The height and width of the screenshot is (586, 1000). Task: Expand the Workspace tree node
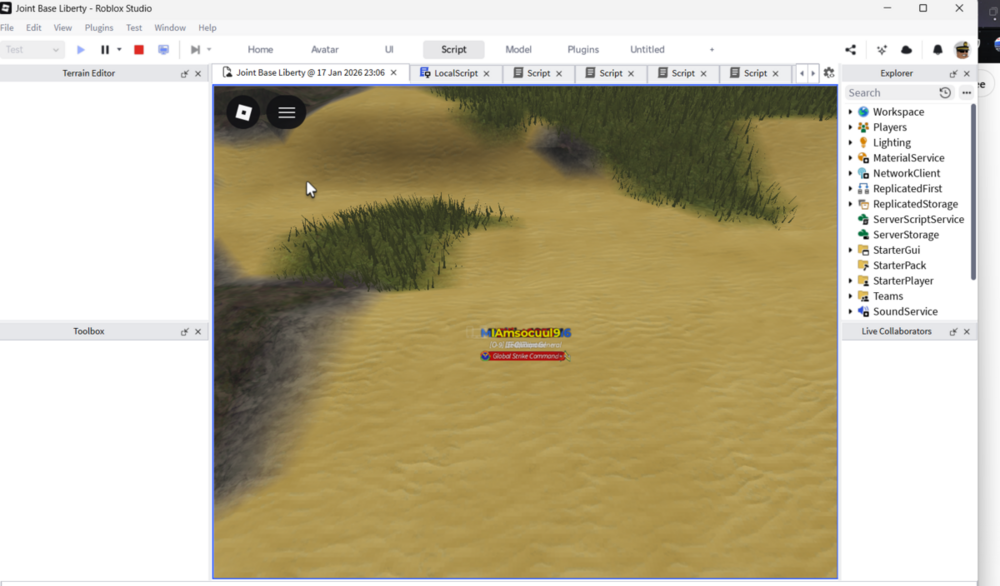point(850,112)
